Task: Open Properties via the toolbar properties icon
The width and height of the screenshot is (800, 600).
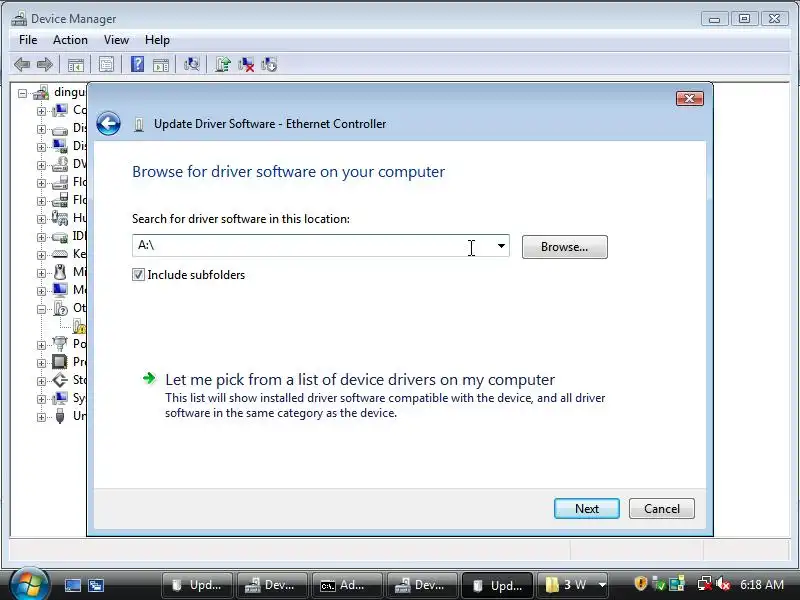Action: (106, 65)
